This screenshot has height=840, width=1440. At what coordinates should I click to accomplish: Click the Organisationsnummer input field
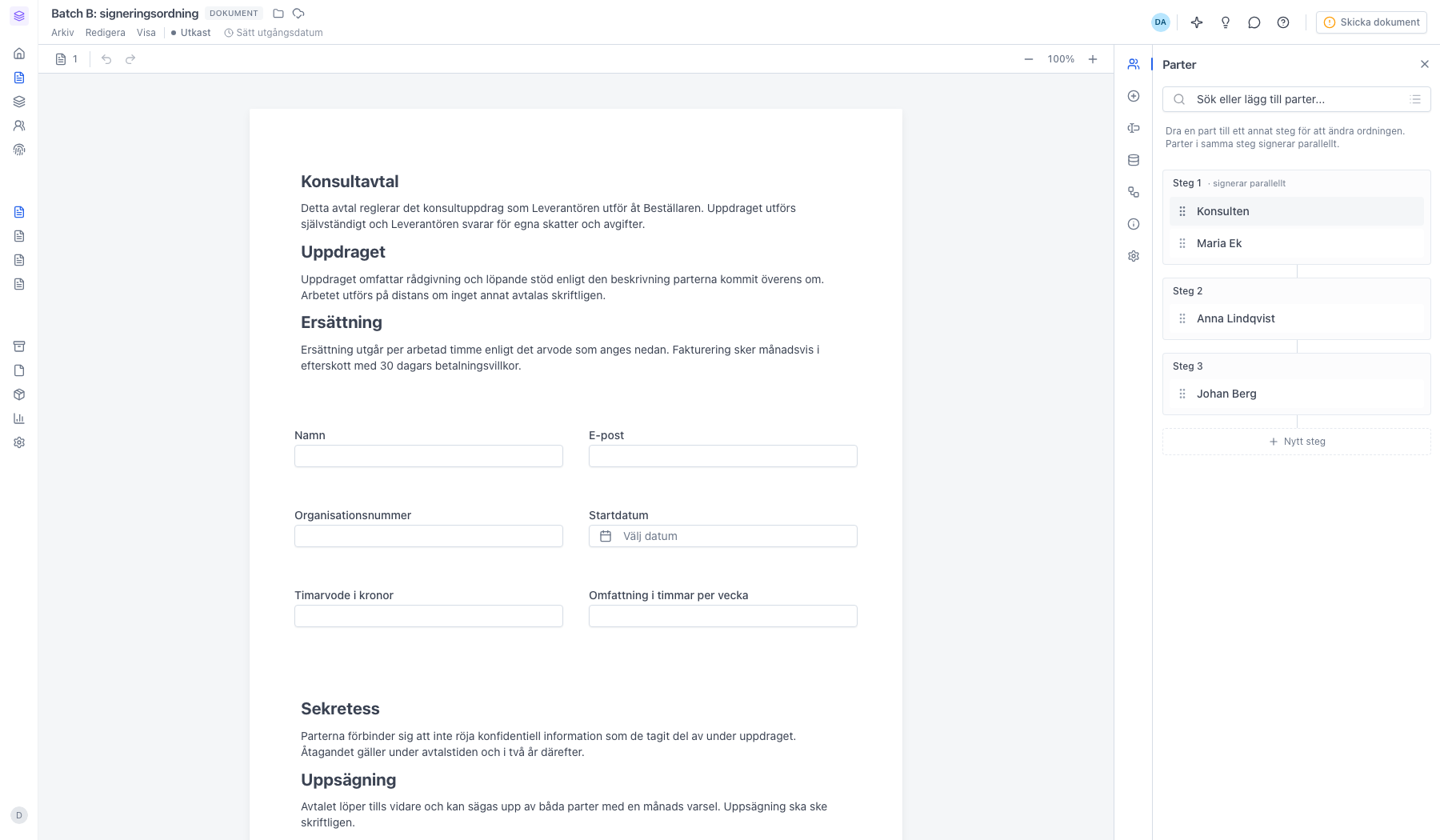[429, 536]
